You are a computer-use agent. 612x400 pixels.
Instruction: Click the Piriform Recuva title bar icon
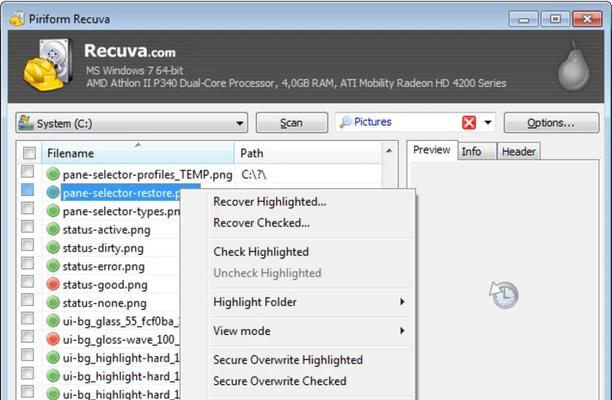pos(17,19)
